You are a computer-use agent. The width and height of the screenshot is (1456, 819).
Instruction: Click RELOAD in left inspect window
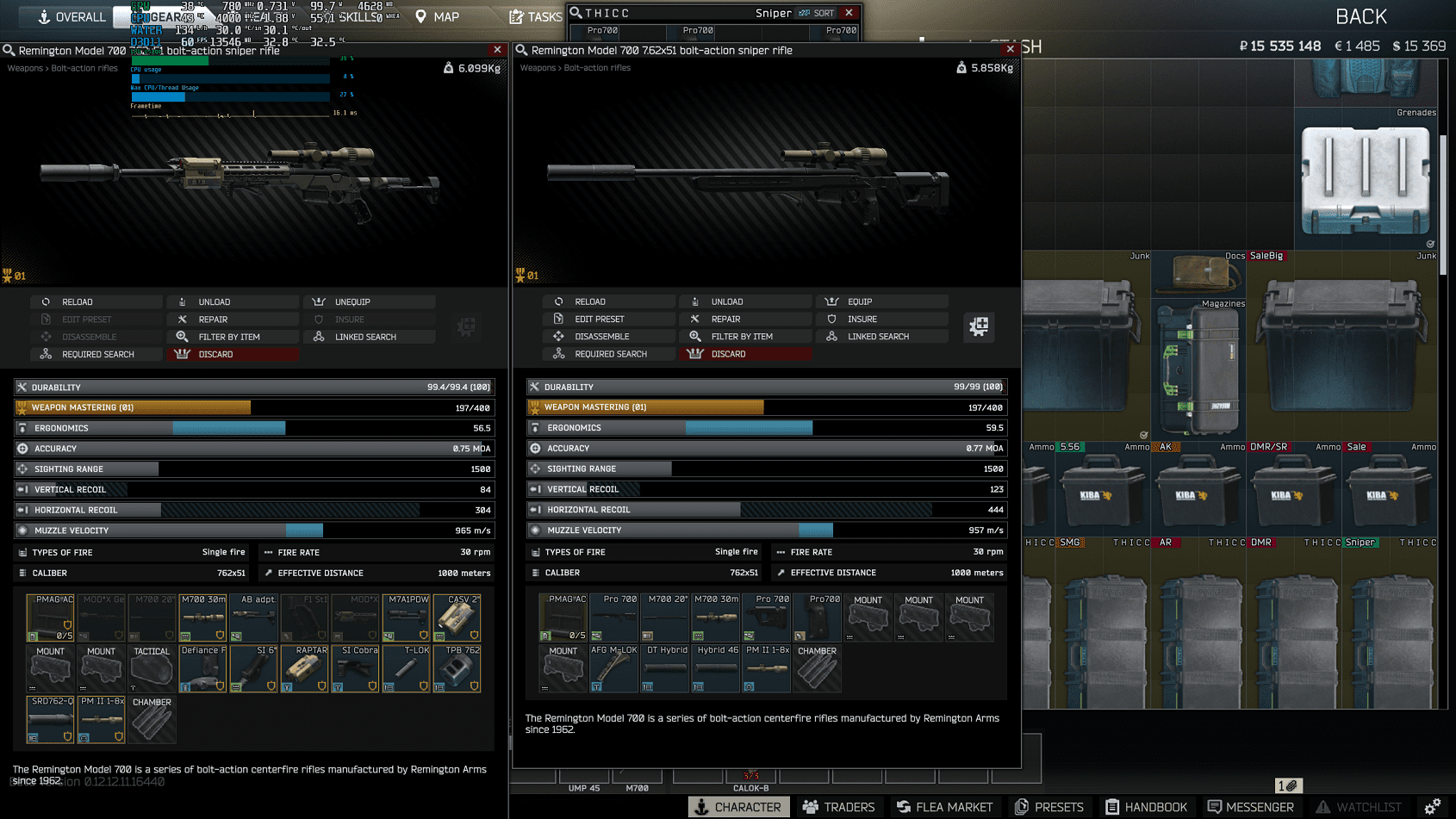click(x=96, y=301)
